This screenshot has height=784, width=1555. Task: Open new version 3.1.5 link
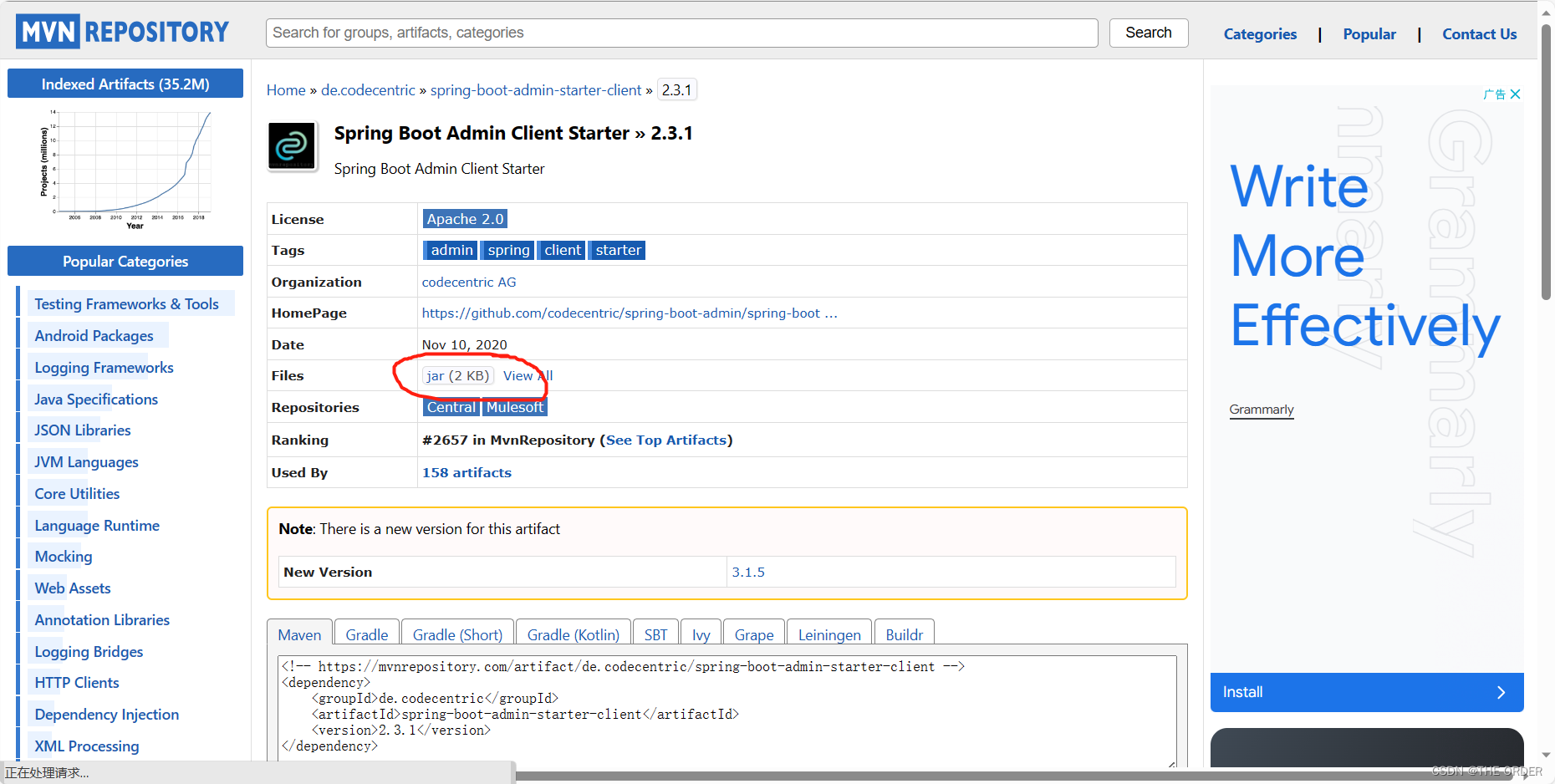point(748,572)
